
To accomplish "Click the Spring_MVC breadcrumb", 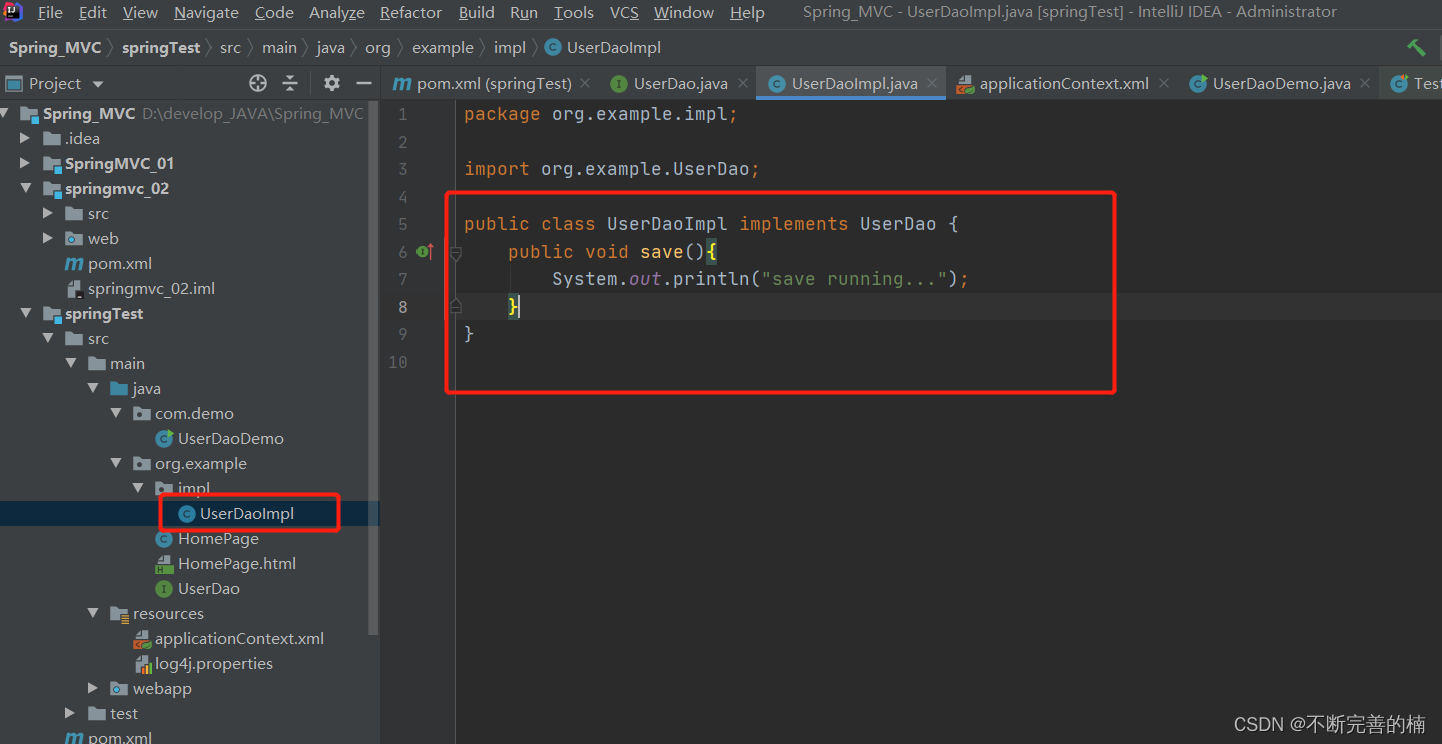I will [x=55, y=47].
